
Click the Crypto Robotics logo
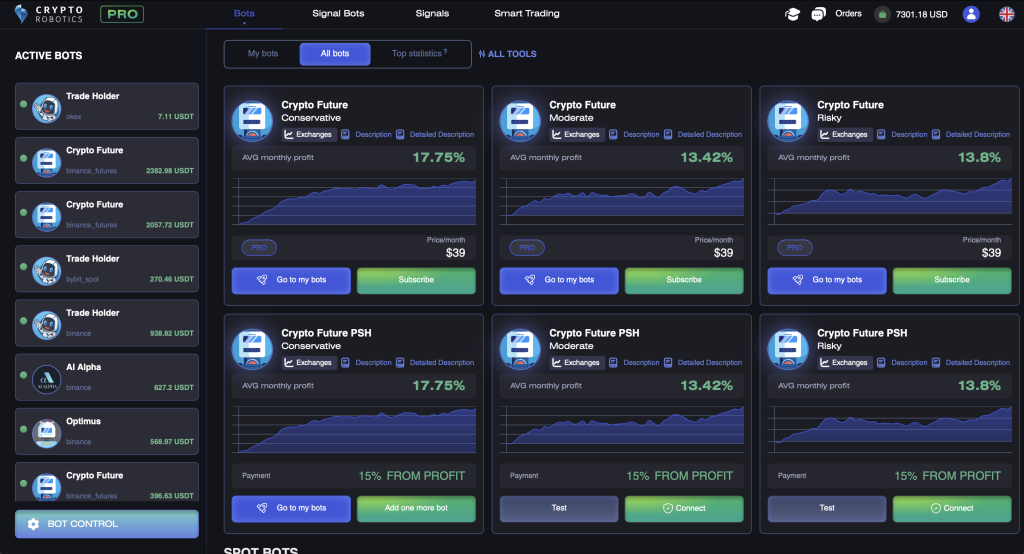tap(49, 14)
